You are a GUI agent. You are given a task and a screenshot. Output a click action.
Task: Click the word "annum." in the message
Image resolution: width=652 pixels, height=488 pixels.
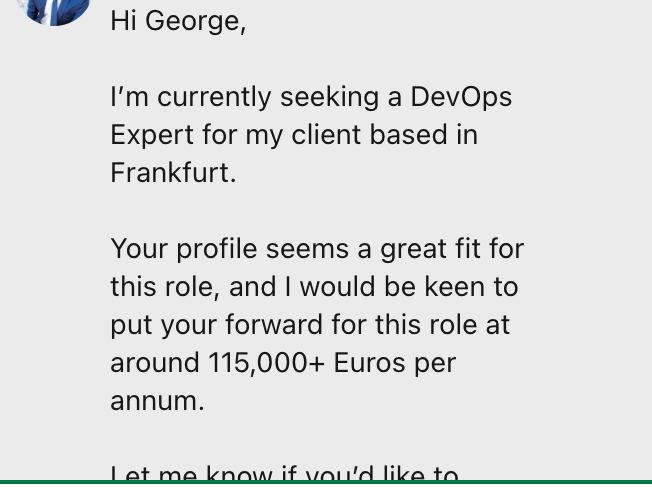coord(157,401)
